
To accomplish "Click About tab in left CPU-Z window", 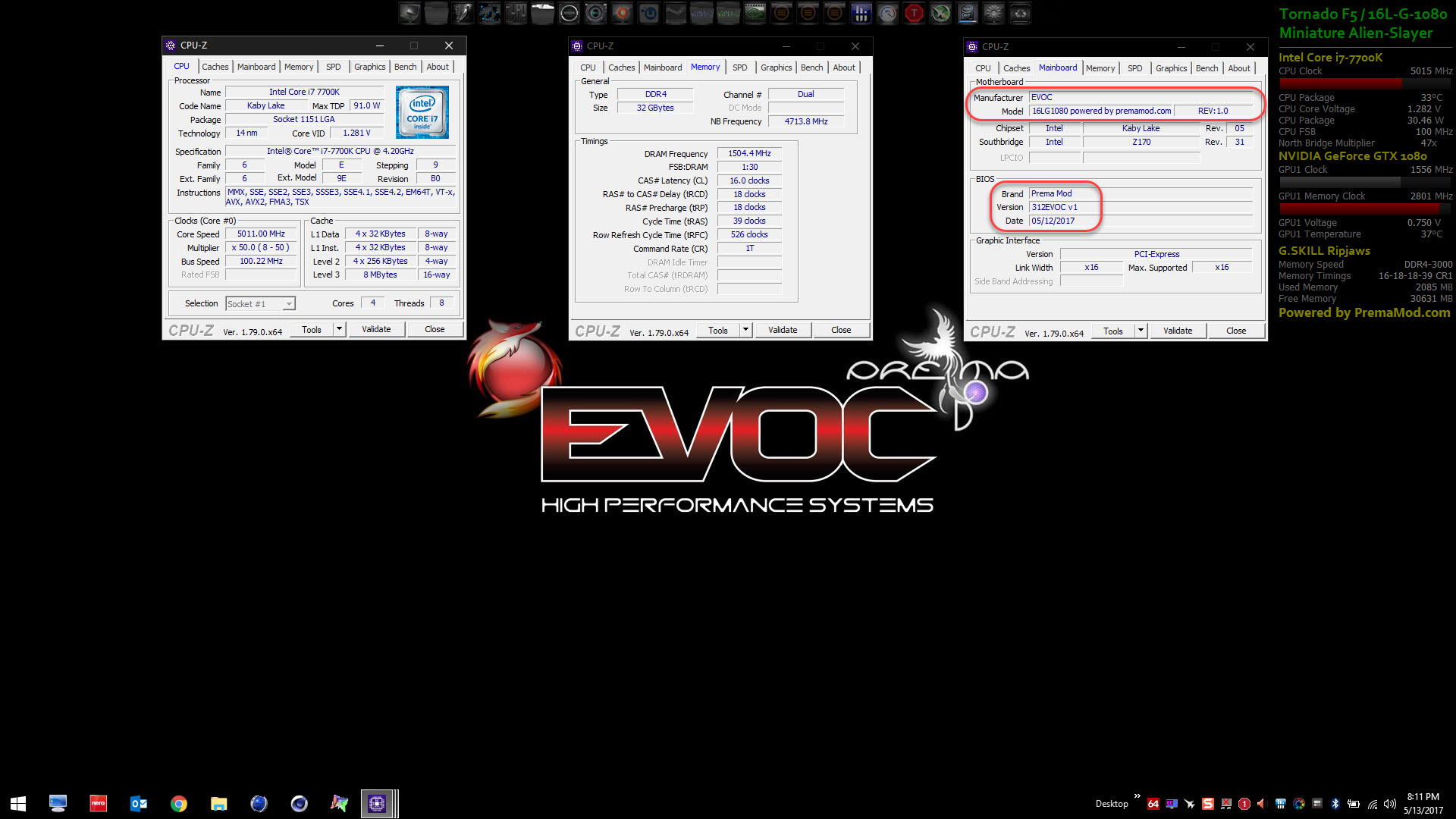I will (x=437, y=66).
